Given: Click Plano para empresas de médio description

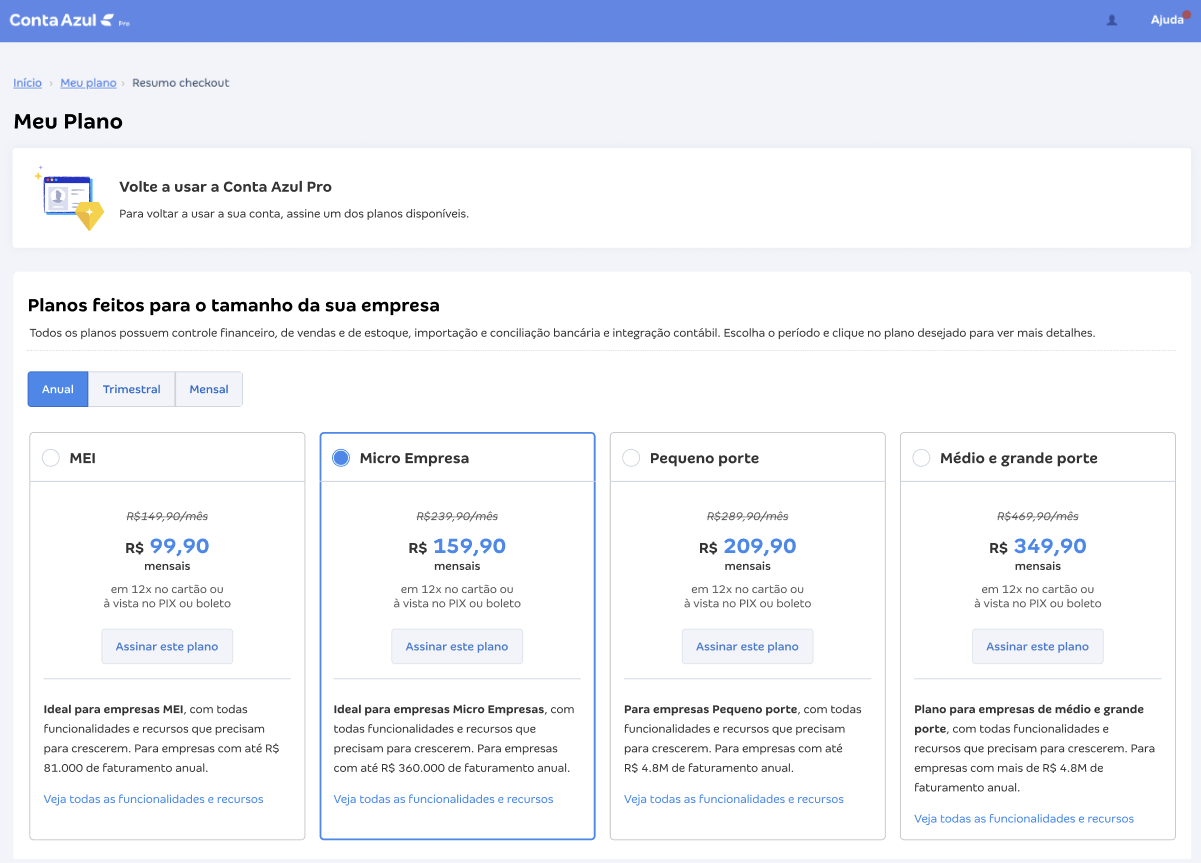Looking at the screenshot, I should point(1034,748).
